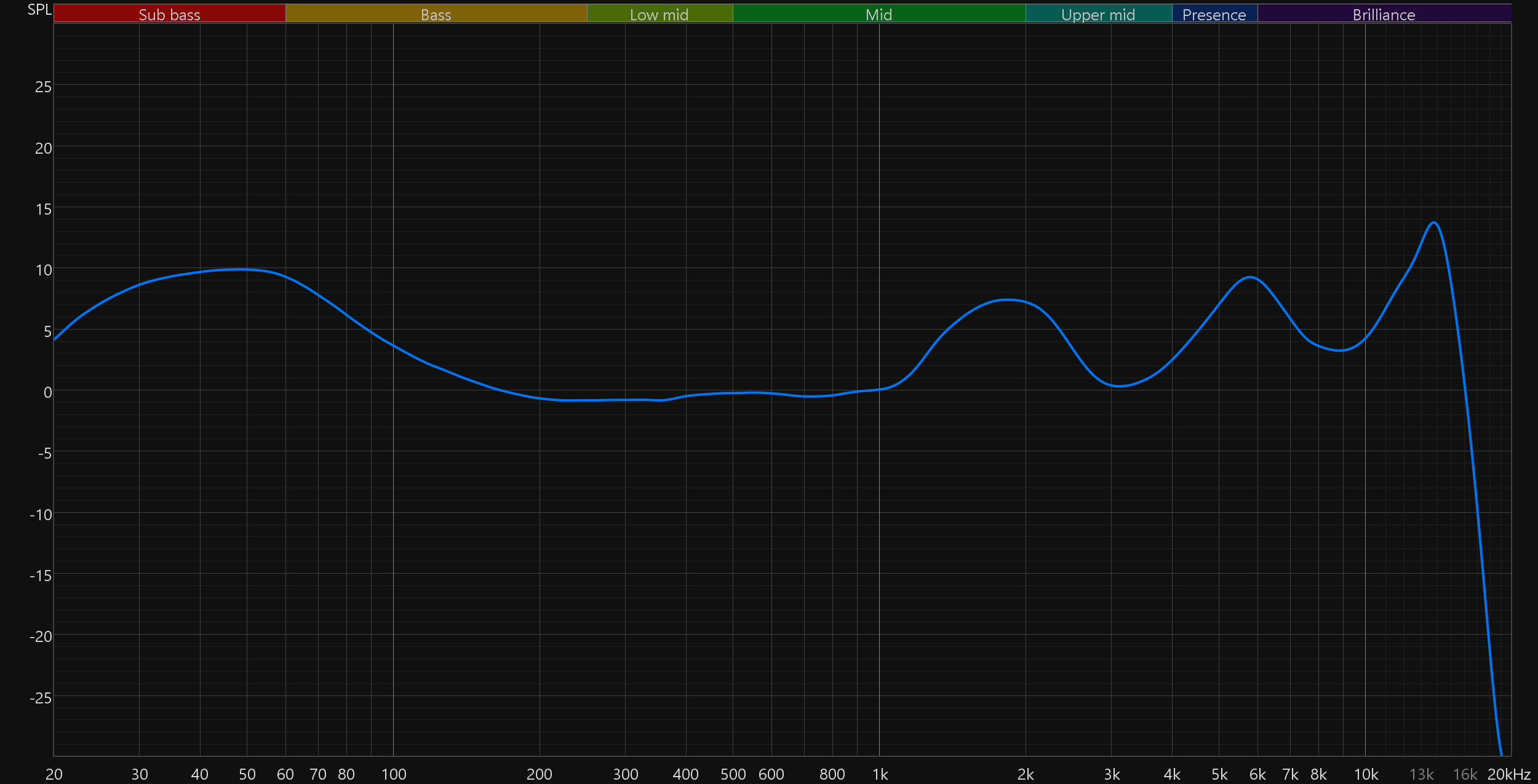Click the 100 Hz axis label
Image resolution: width=1538 pixels, height=784 pixels.
tap(394, 774)
